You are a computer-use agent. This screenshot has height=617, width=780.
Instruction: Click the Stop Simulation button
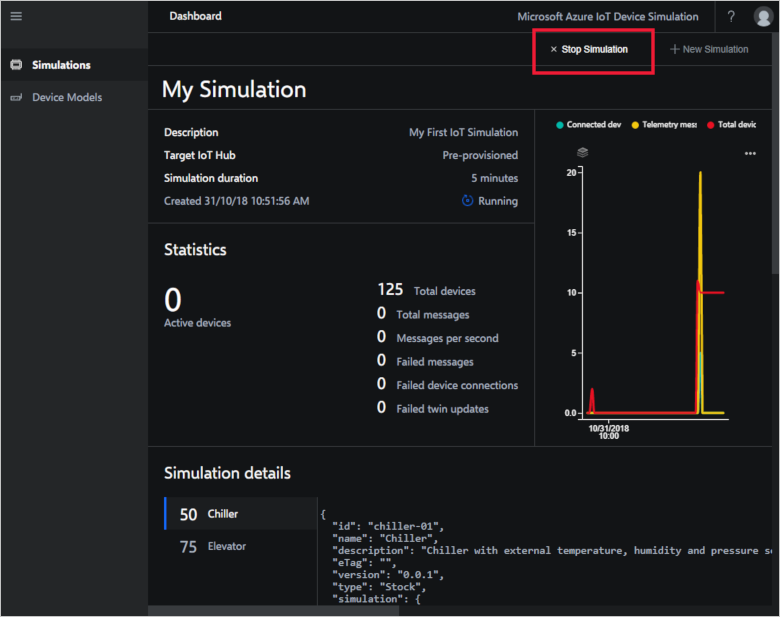click(594, 50)
